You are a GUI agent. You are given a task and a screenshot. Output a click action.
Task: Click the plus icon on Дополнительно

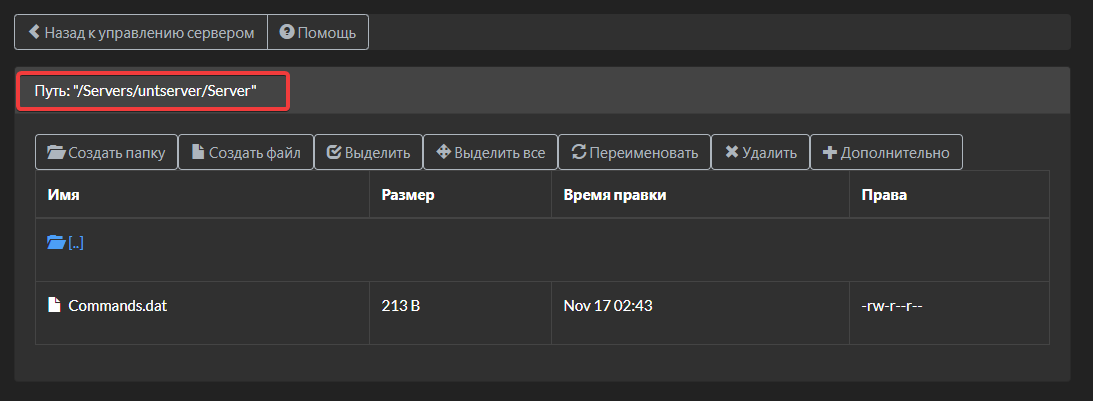[830, 153]
